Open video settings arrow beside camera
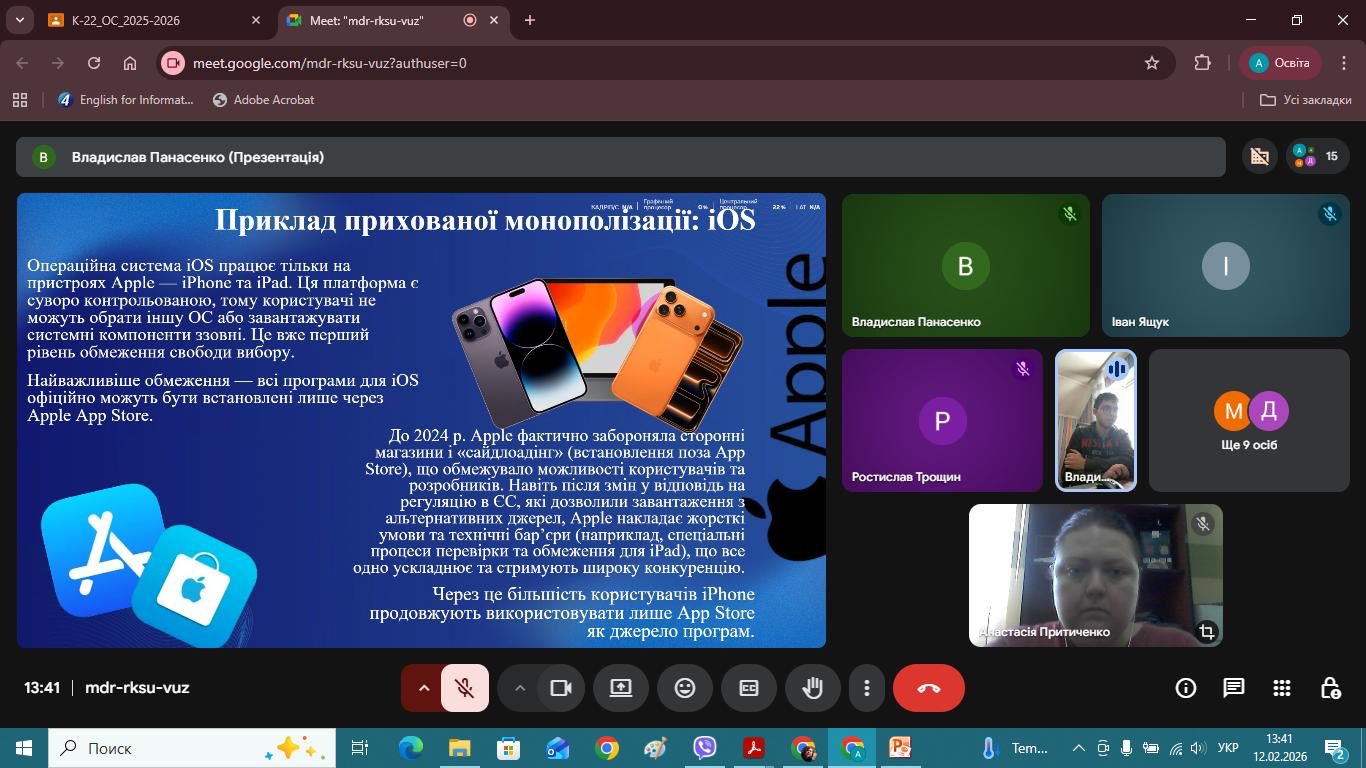The width and height of the screenshot is (1366, 768). coord(520,688)
